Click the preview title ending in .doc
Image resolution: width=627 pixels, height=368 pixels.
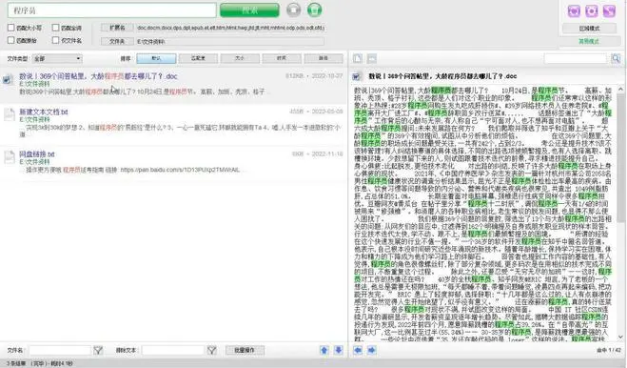tap(443, 76)
